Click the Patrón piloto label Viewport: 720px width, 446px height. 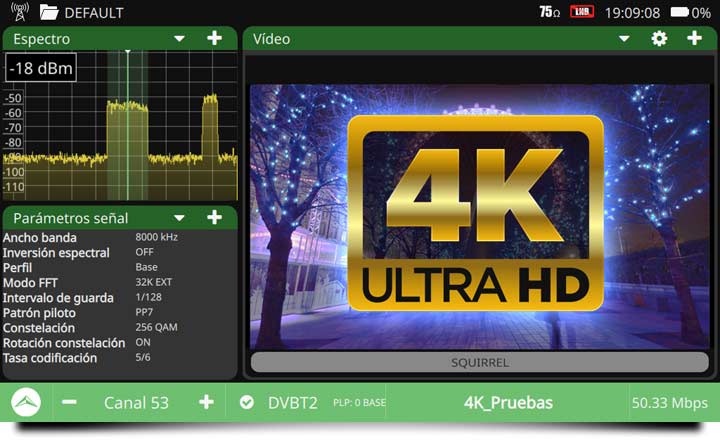coord(39,313)
